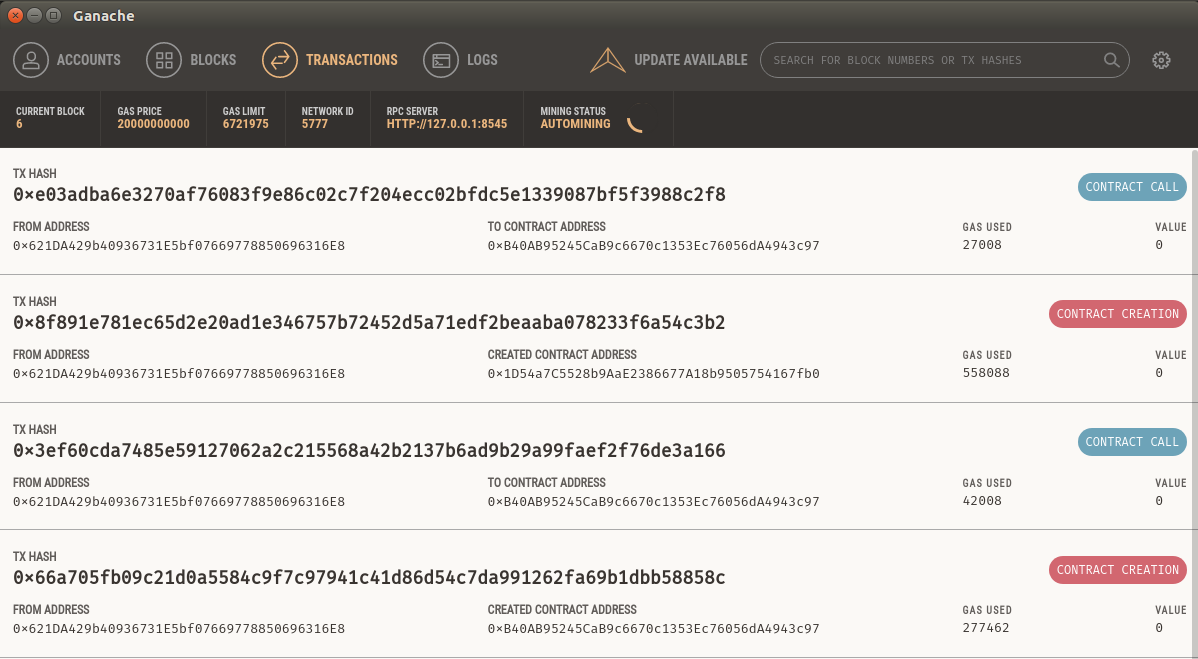Click to contract address in 0xe03adba6 row
The image size is (1198, 659).
tap(653, 246)
